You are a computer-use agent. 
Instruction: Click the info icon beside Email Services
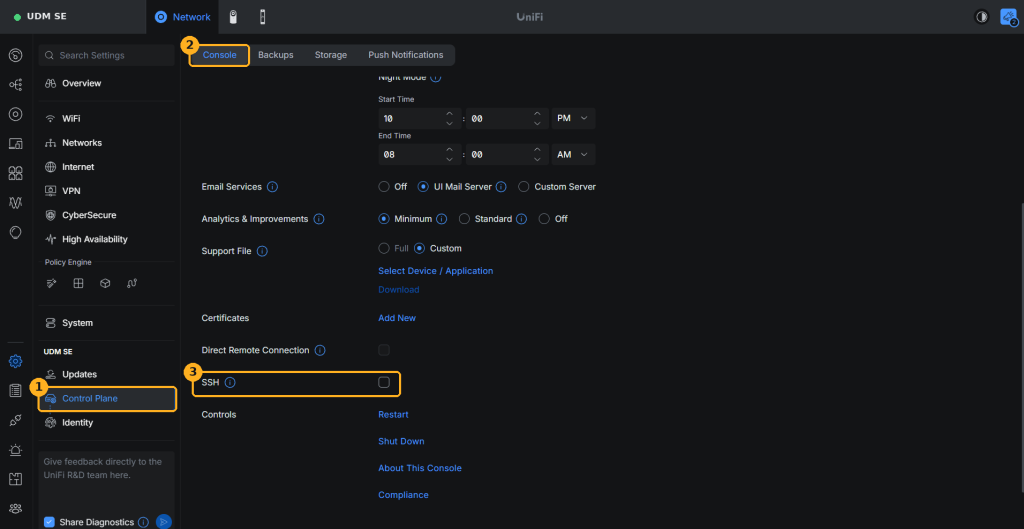(272, 187)
